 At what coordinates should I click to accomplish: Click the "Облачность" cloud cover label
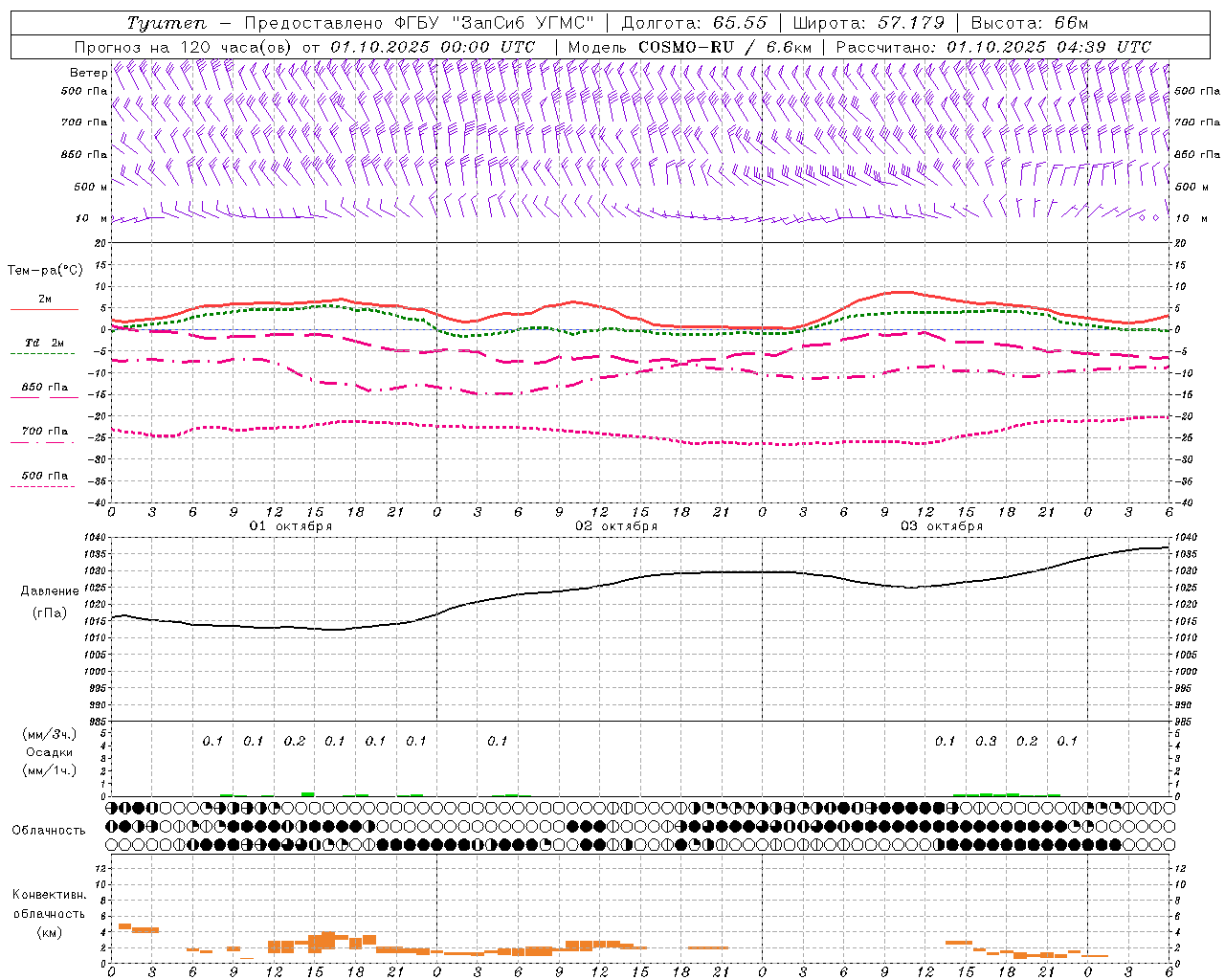pyautogui.click(x=49, y=830)
